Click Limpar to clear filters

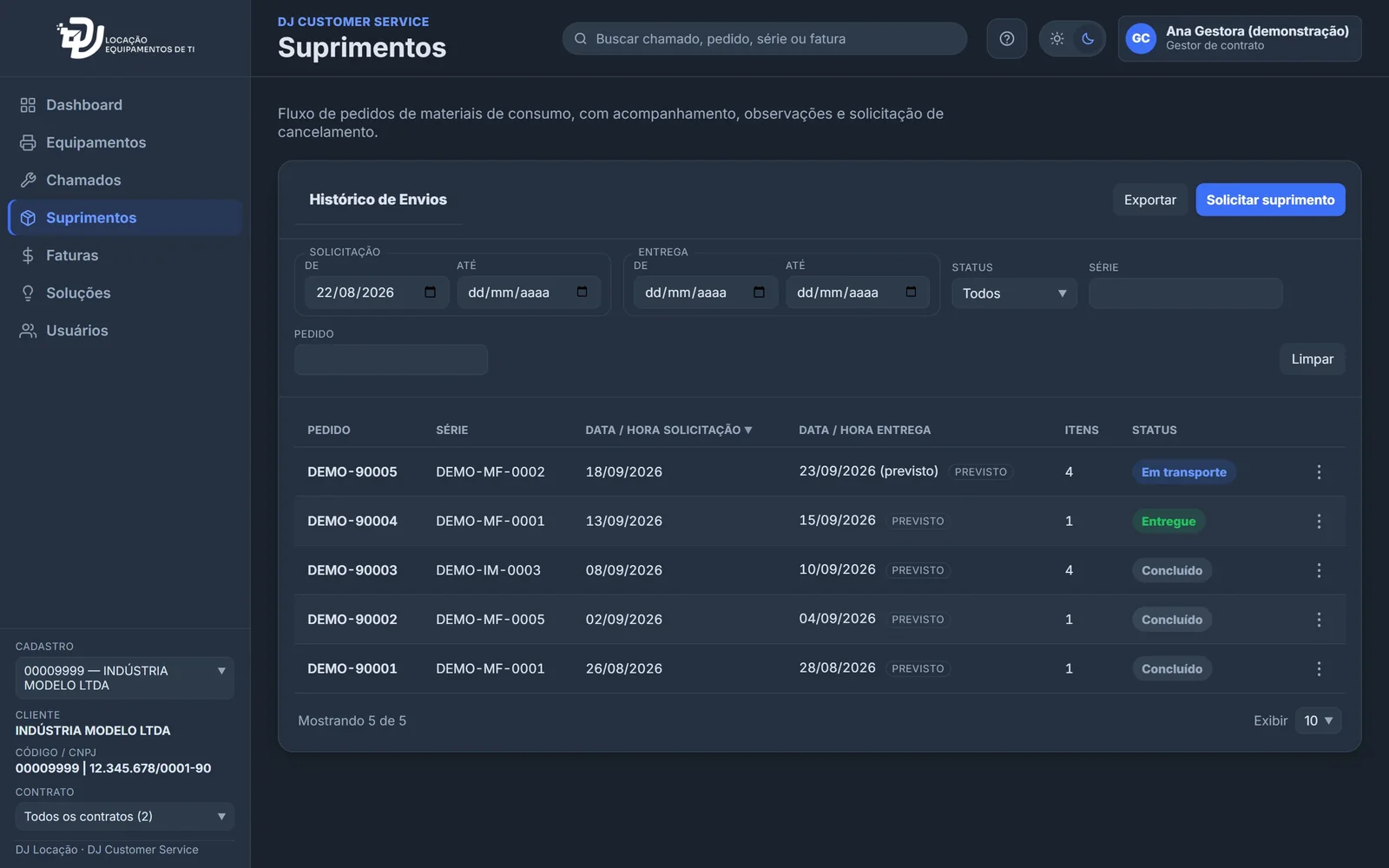tap(1312, 359)
